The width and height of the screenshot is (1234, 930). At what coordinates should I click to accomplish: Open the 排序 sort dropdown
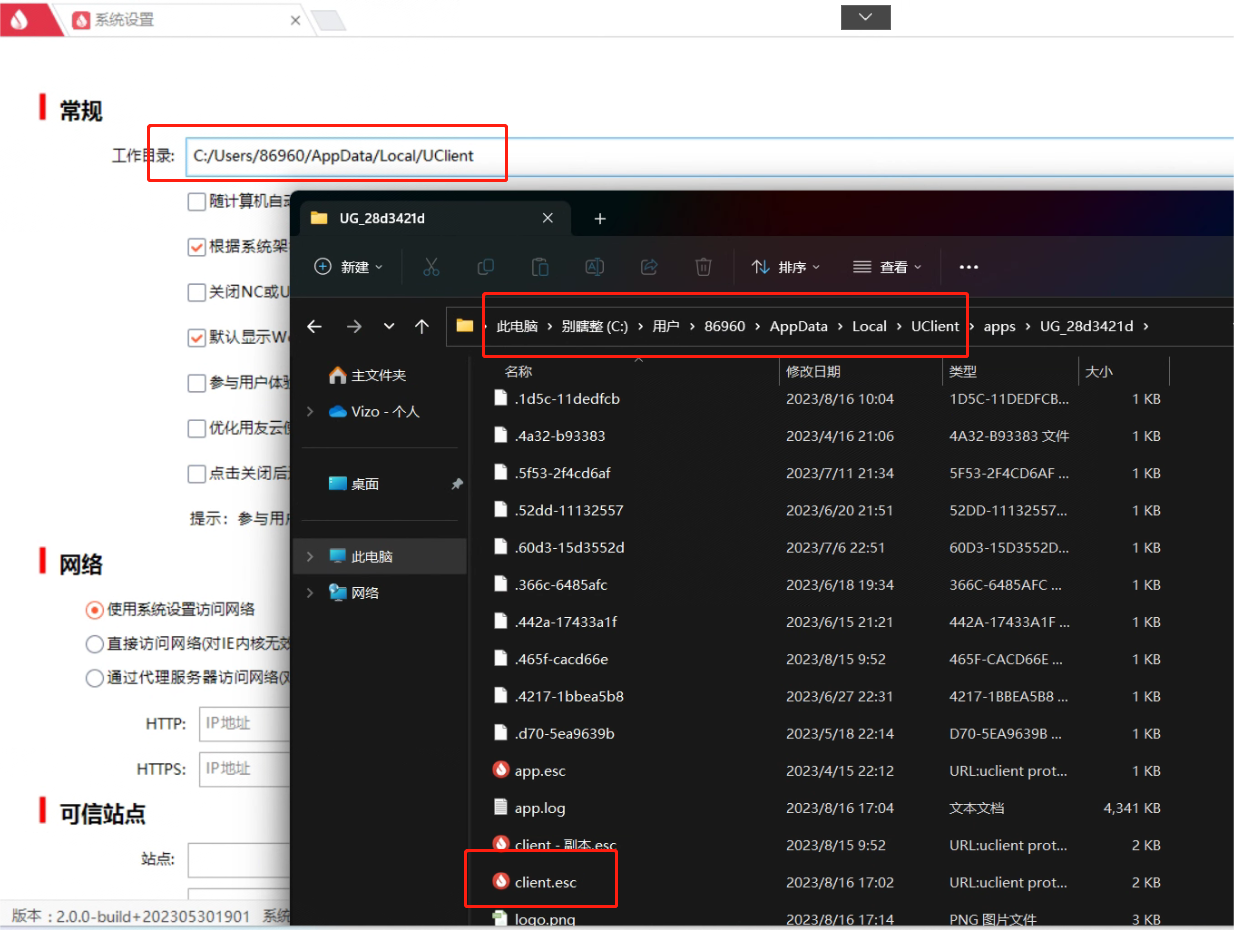[786, 267]
